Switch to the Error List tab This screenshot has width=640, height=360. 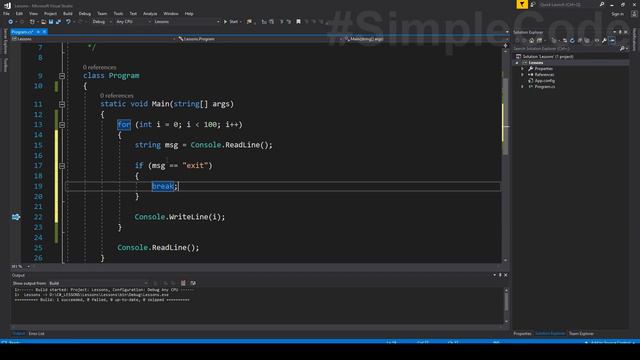pos(36,334)
